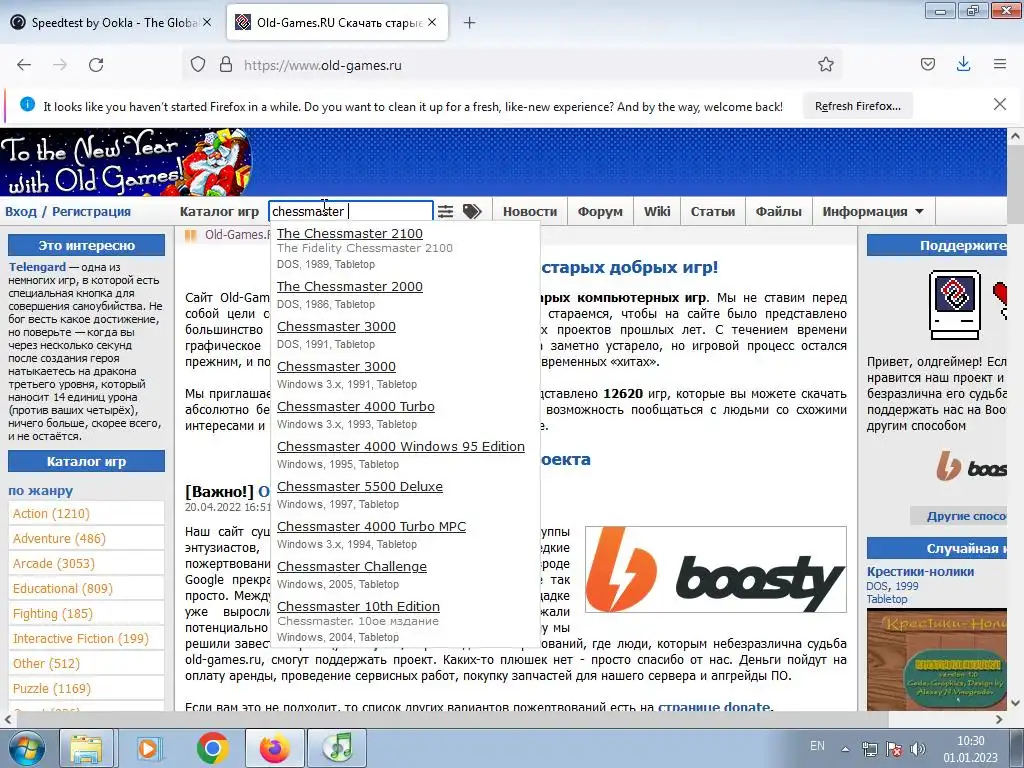
Task: Select Chessmaster 5500 Deluxe suggestion
Action: pyautogui.click(x=360, y=487)
